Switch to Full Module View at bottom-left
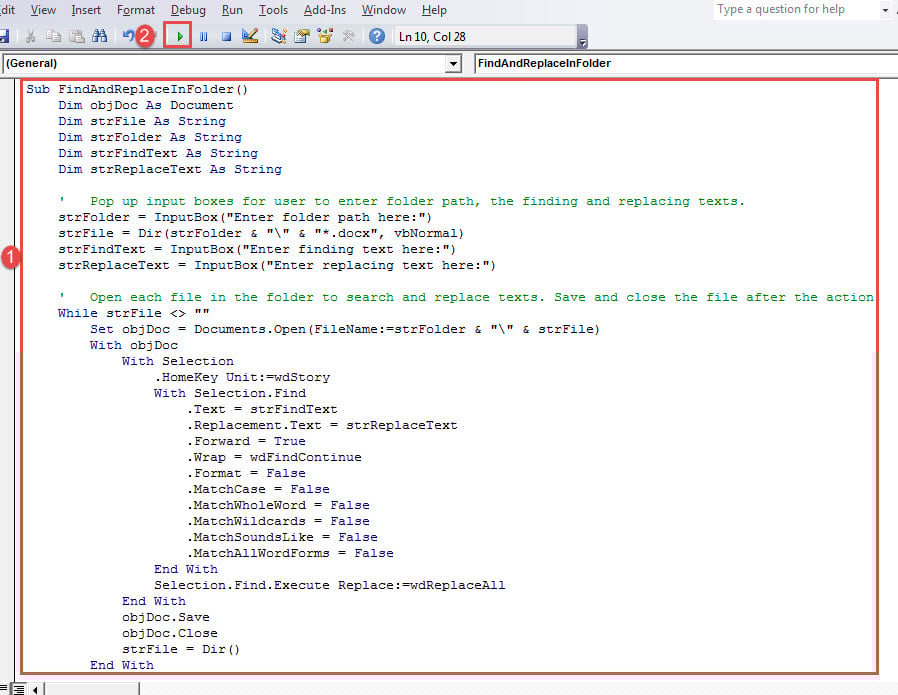The width and height of the screenshot is (898, 695). [17, 688]
